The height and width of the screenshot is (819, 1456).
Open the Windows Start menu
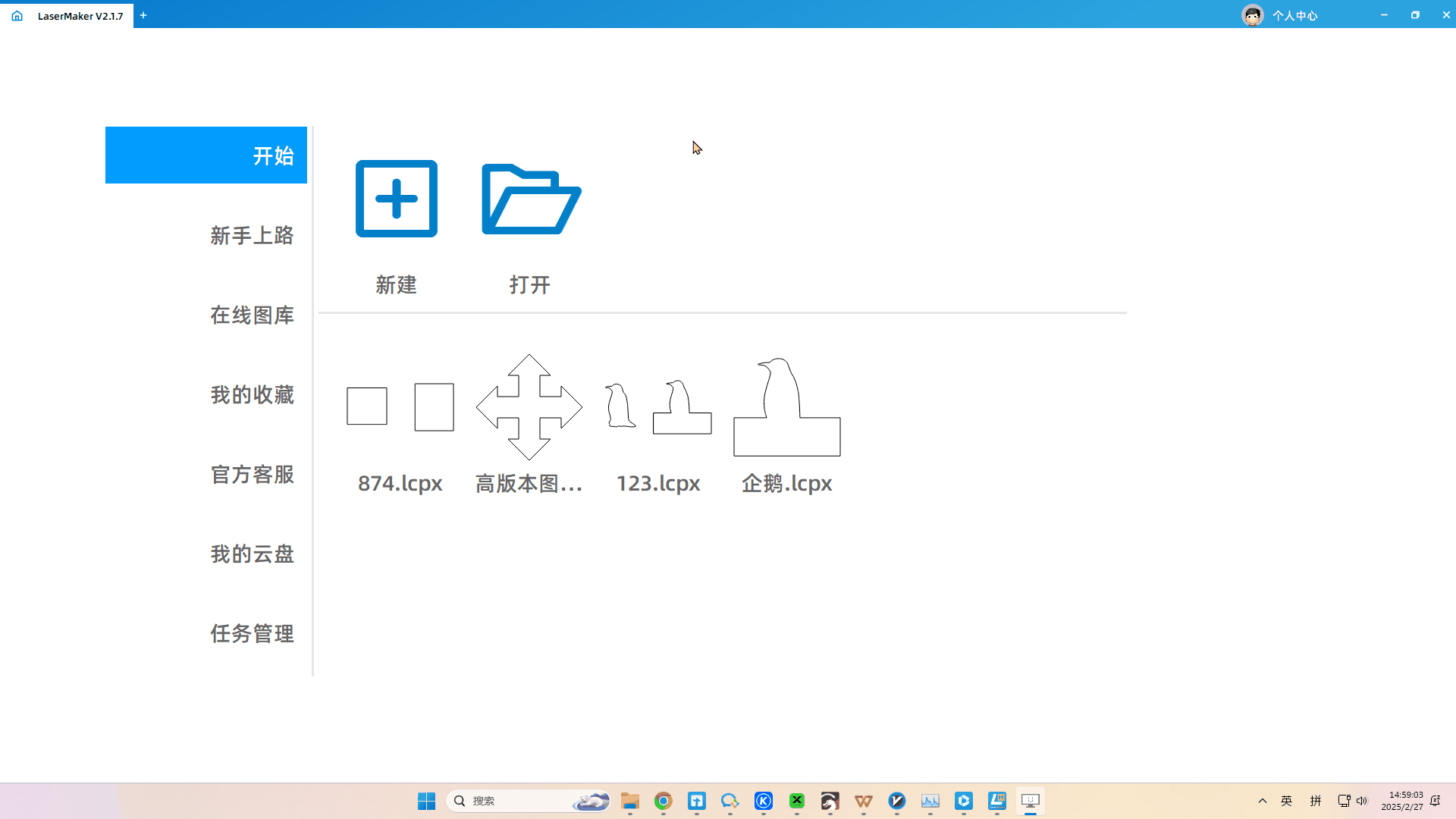[x=426, y=801]
